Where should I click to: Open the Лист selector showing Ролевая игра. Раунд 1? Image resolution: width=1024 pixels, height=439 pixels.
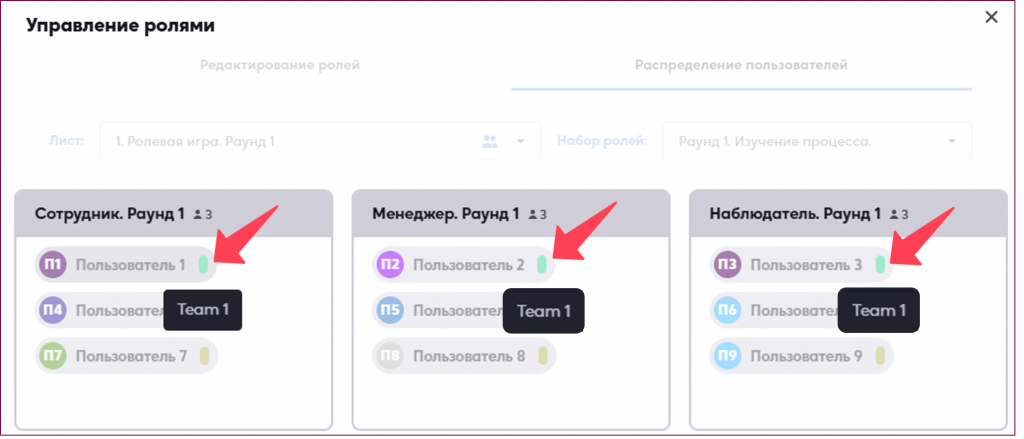coord(320,141)
